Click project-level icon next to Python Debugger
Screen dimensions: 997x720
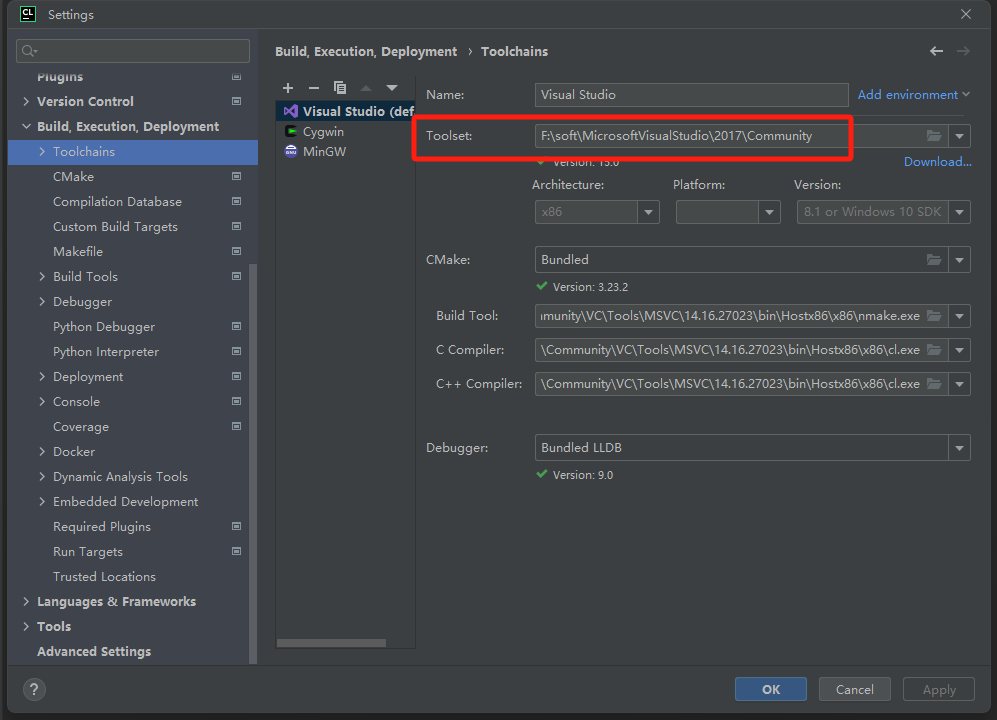237,326
